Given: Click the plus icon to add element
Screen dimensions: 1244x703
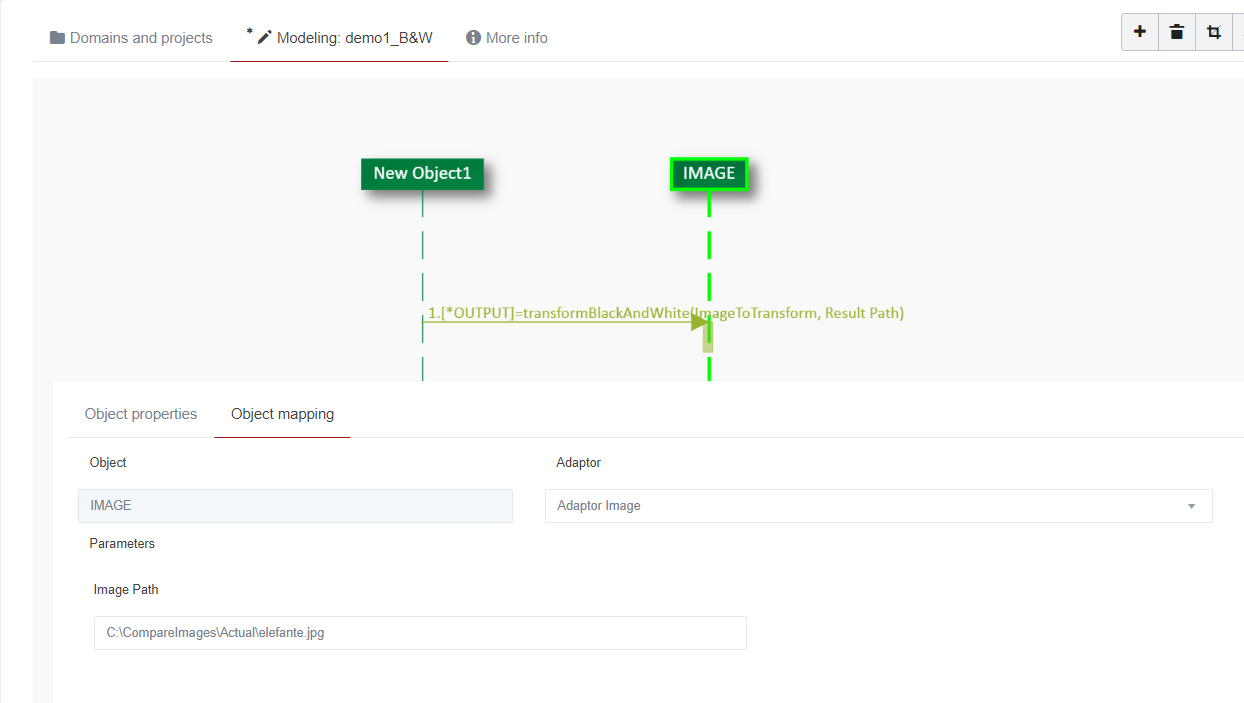Looking at the screenshot, I should pos(1139,32).
